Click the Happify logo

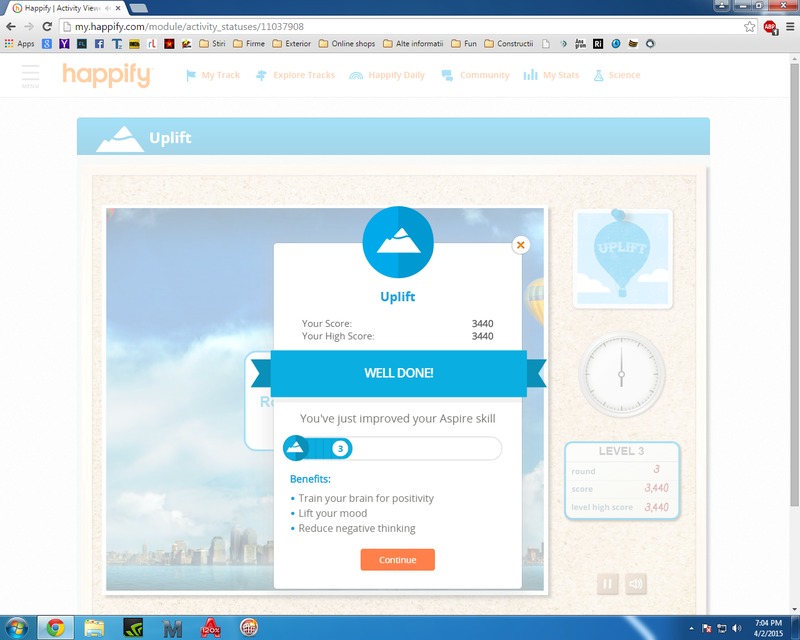[107, 75]
